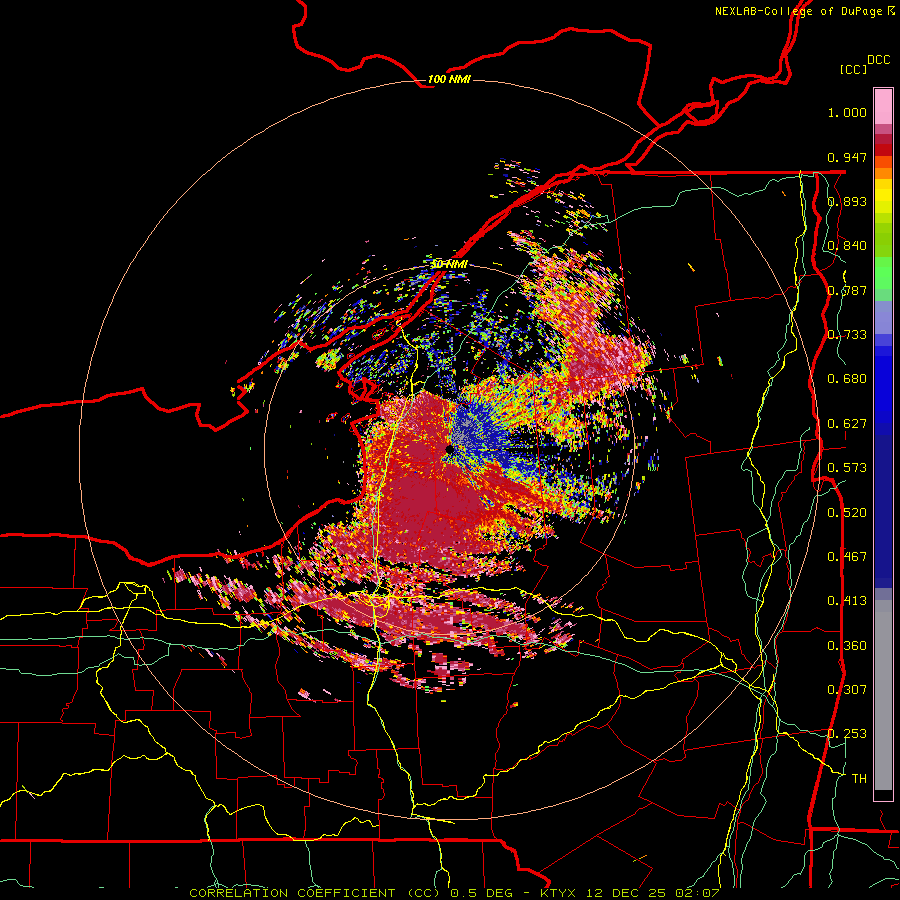Click the KTYX station identifier in caption
900x900 pixels.
pyautogui.click(x=557, y=893)
